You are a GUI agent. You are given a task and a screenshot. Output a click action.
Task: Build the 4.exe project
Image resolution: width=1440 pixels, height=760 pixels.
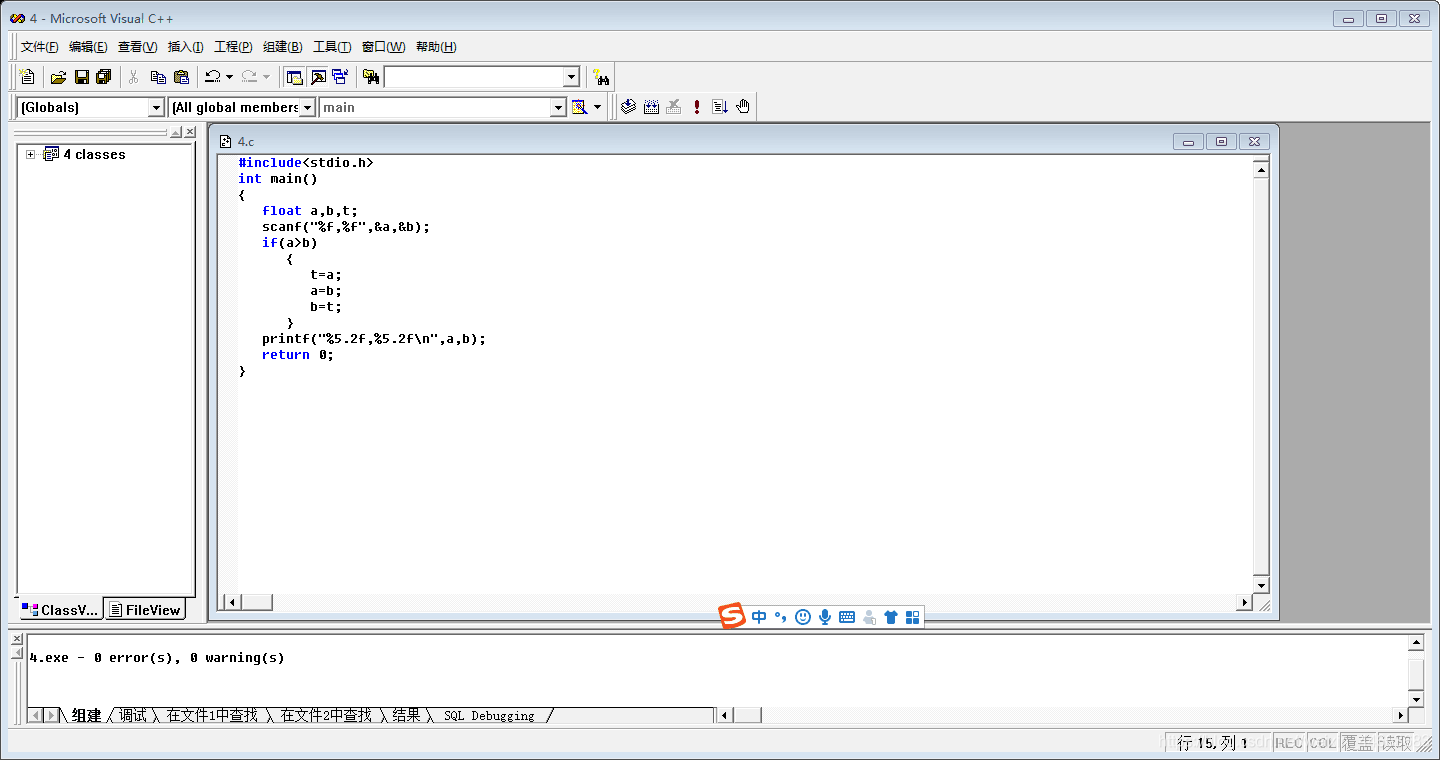[x=651, y=107]
